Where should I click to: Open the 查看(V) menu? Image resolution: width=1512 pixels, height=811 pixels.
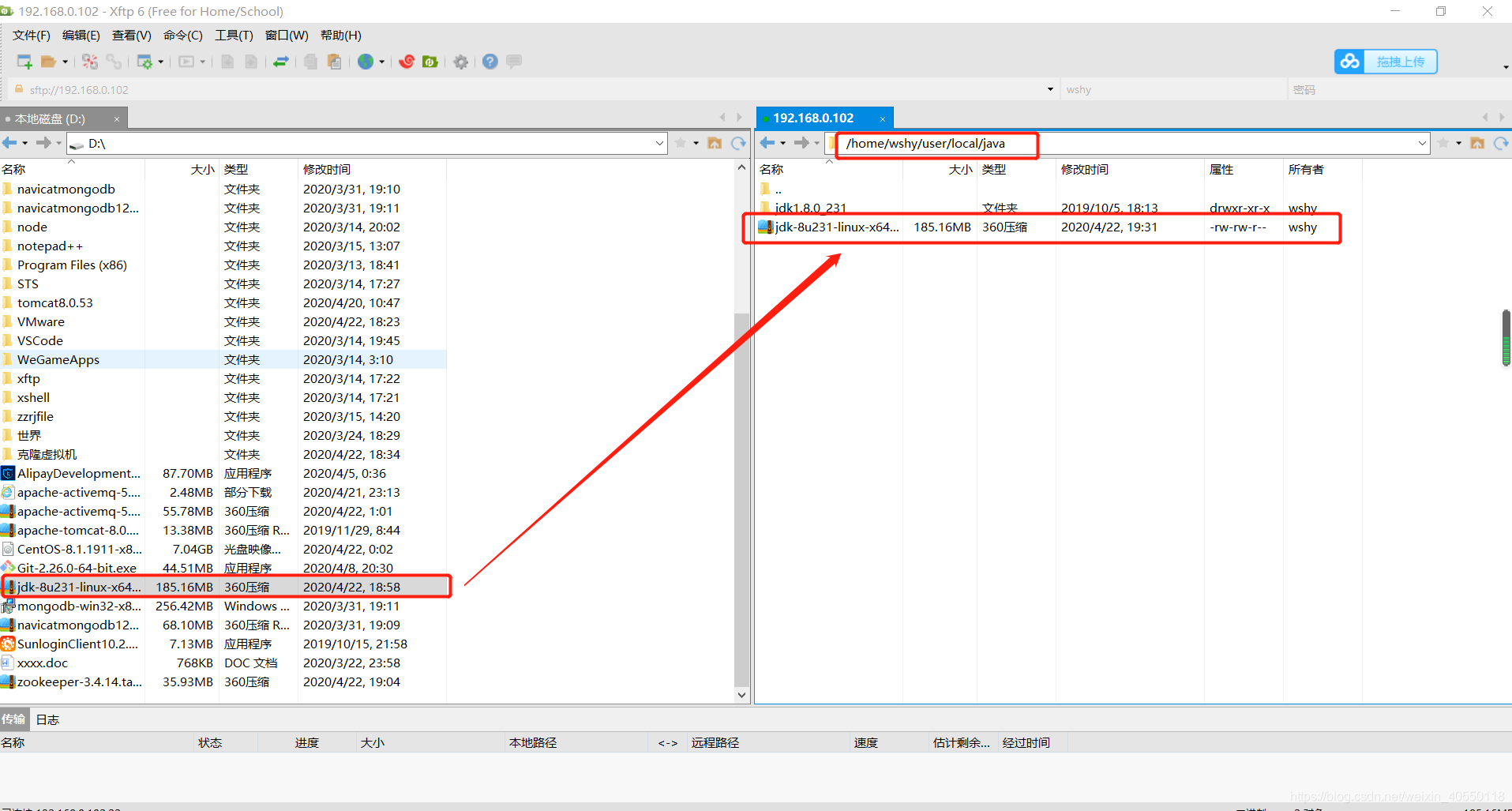(131, 36)
